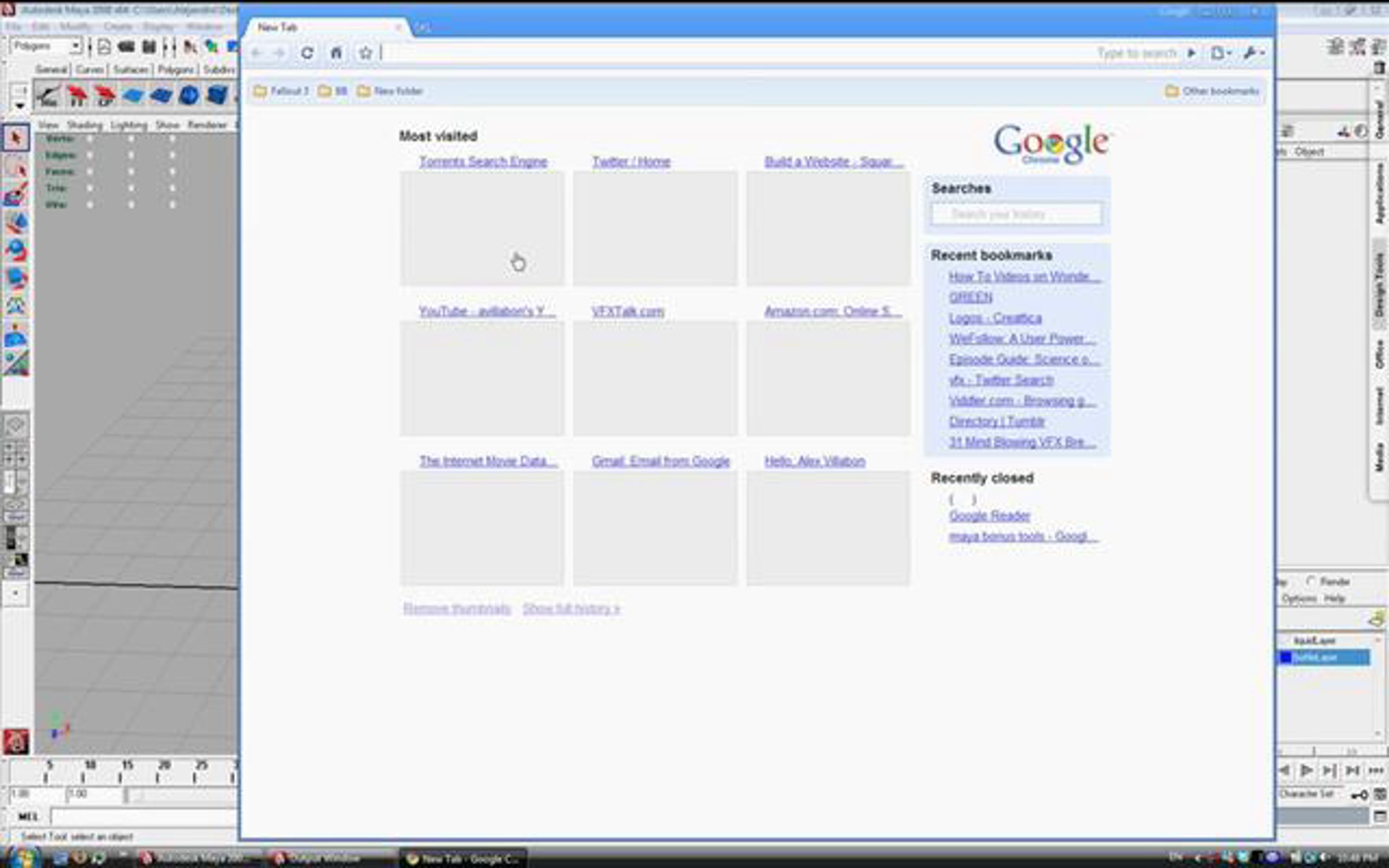Bookmark this page with the star icon
Viewport: 1389px width, 868px height.
click(366, 53)
